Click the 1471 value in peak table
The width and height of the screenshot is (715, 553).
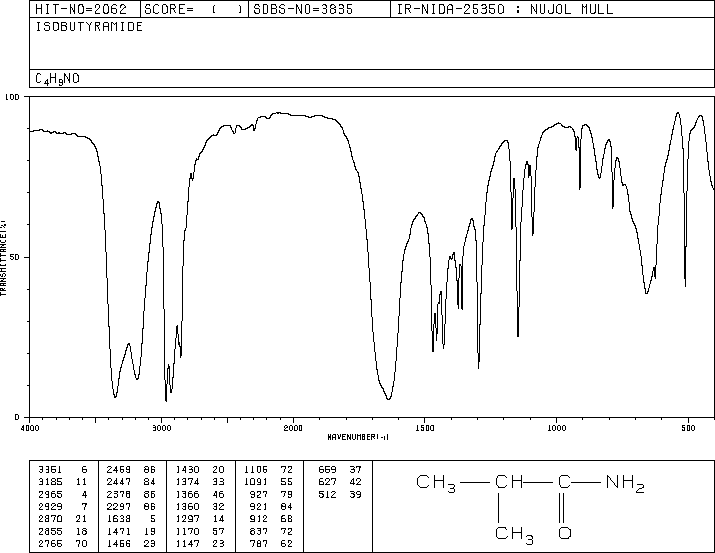(119, 531)
